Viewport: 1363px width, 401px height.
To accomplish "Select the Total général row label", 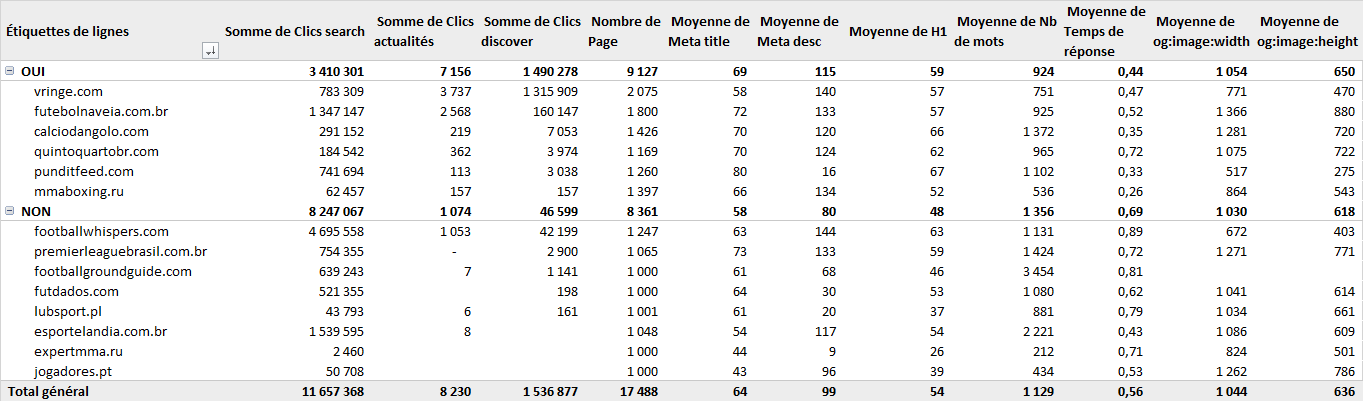I will tap(48, 391).
